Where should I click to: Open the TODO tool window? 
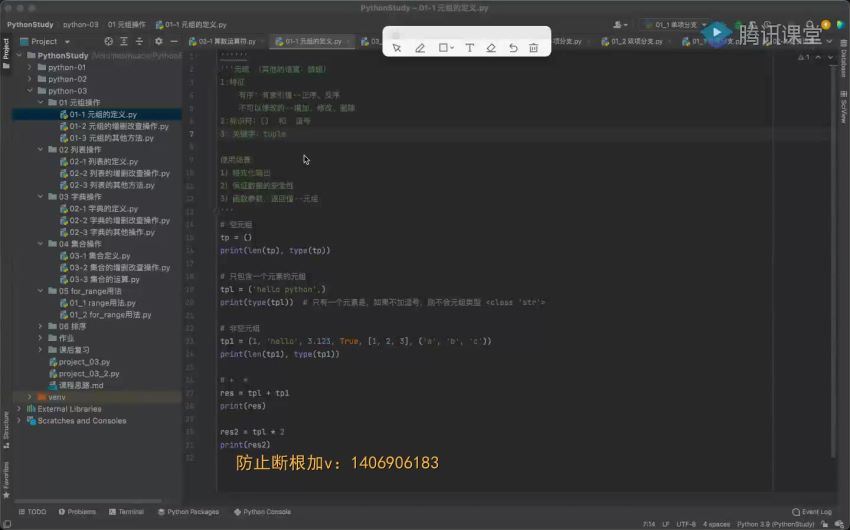pos(33,512)
